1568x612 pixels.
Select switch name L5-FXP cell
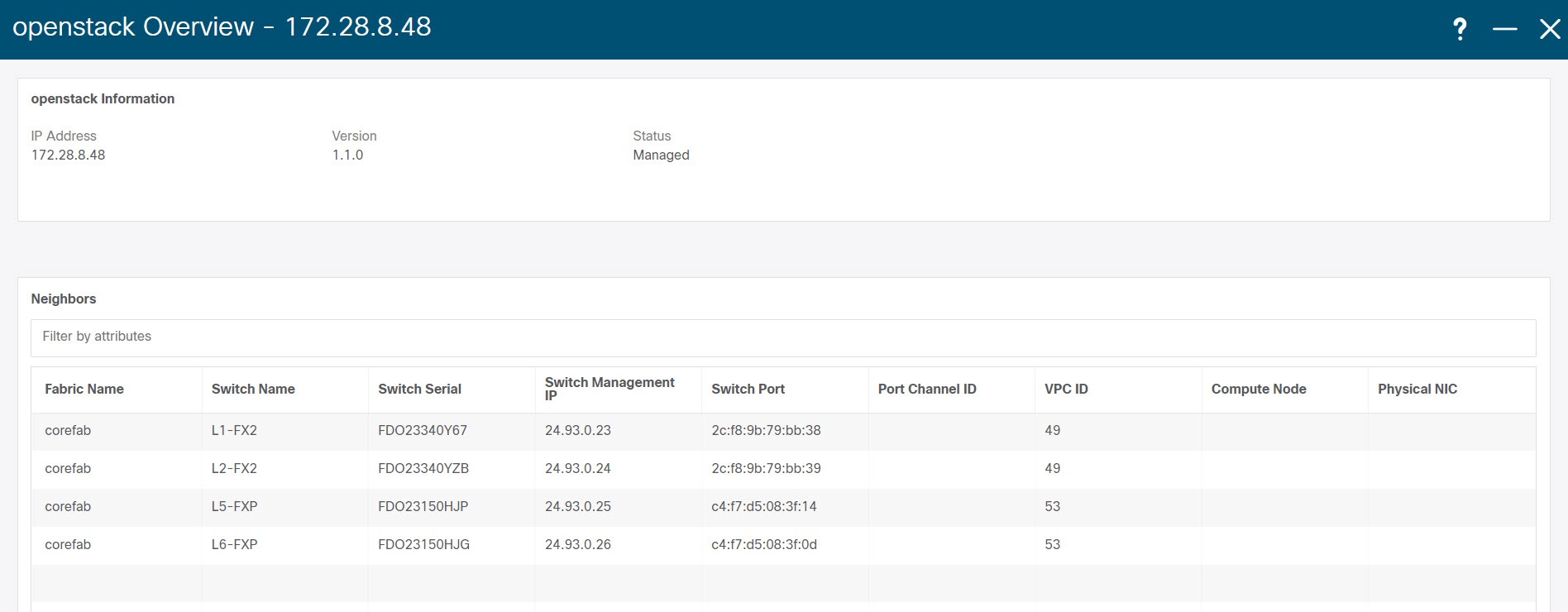234,507
